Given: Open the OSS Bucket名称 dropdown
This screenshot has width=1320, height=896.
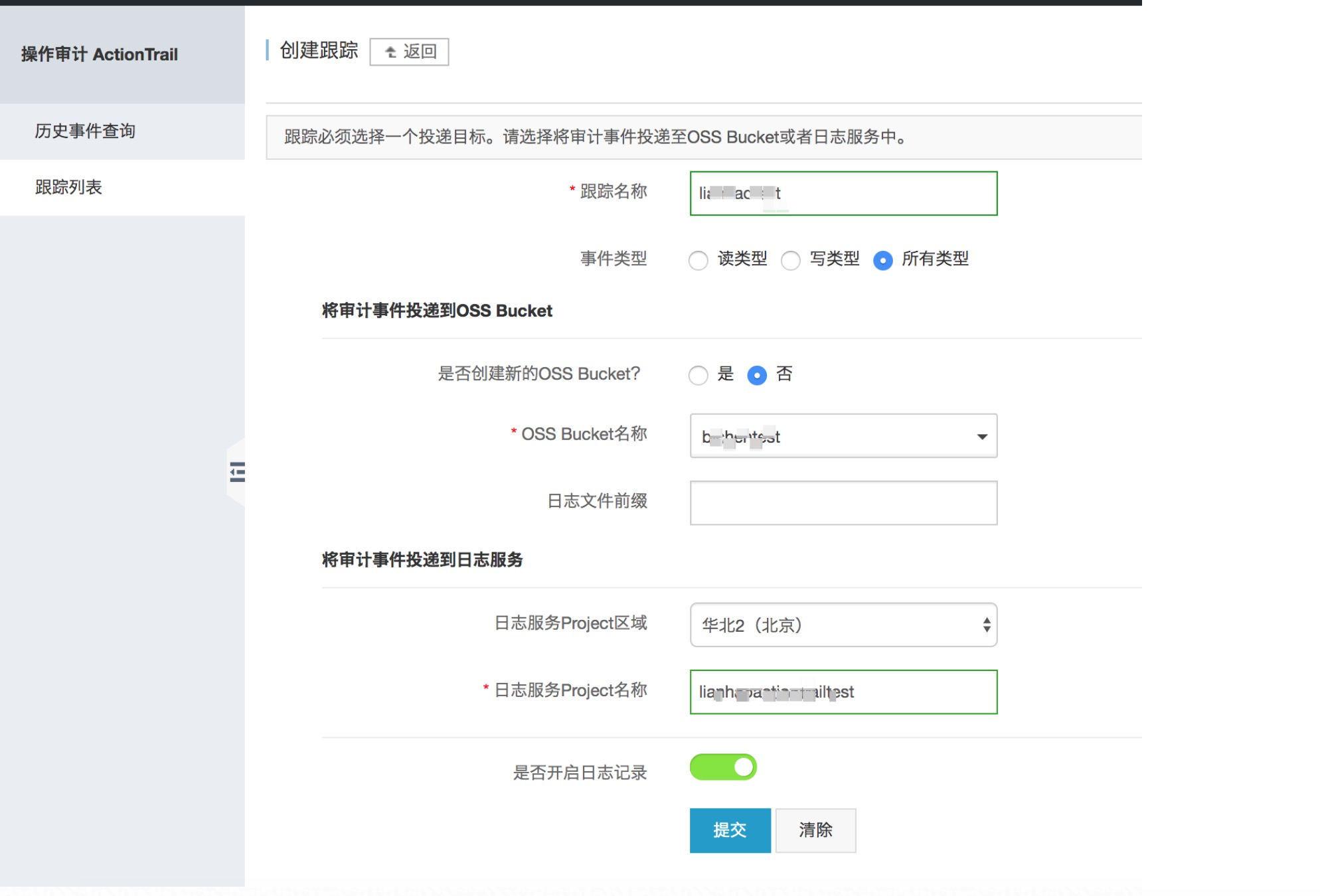Looking at the screenshot, I should pos(843,436).
